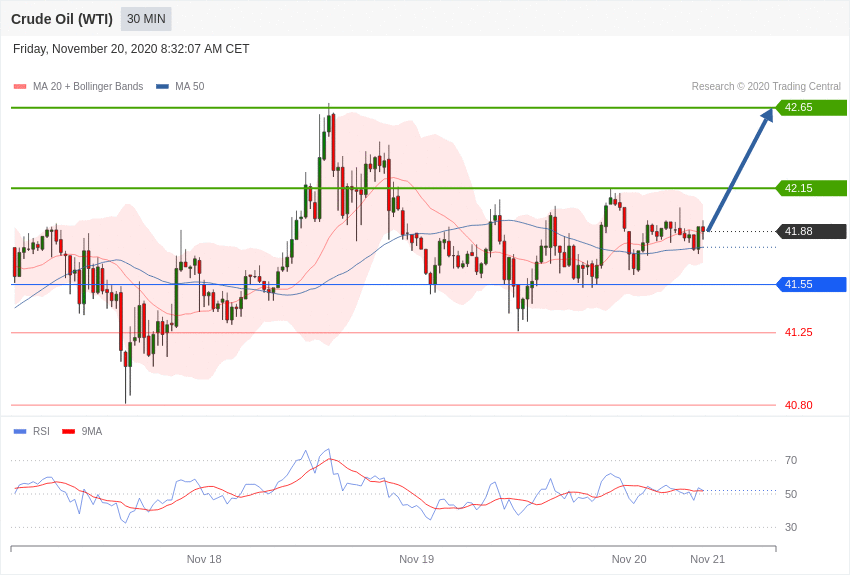The height and width of the screenshot is (576, 850).
Task: Click the 41.88 current price tag
Action: (812, 231)
